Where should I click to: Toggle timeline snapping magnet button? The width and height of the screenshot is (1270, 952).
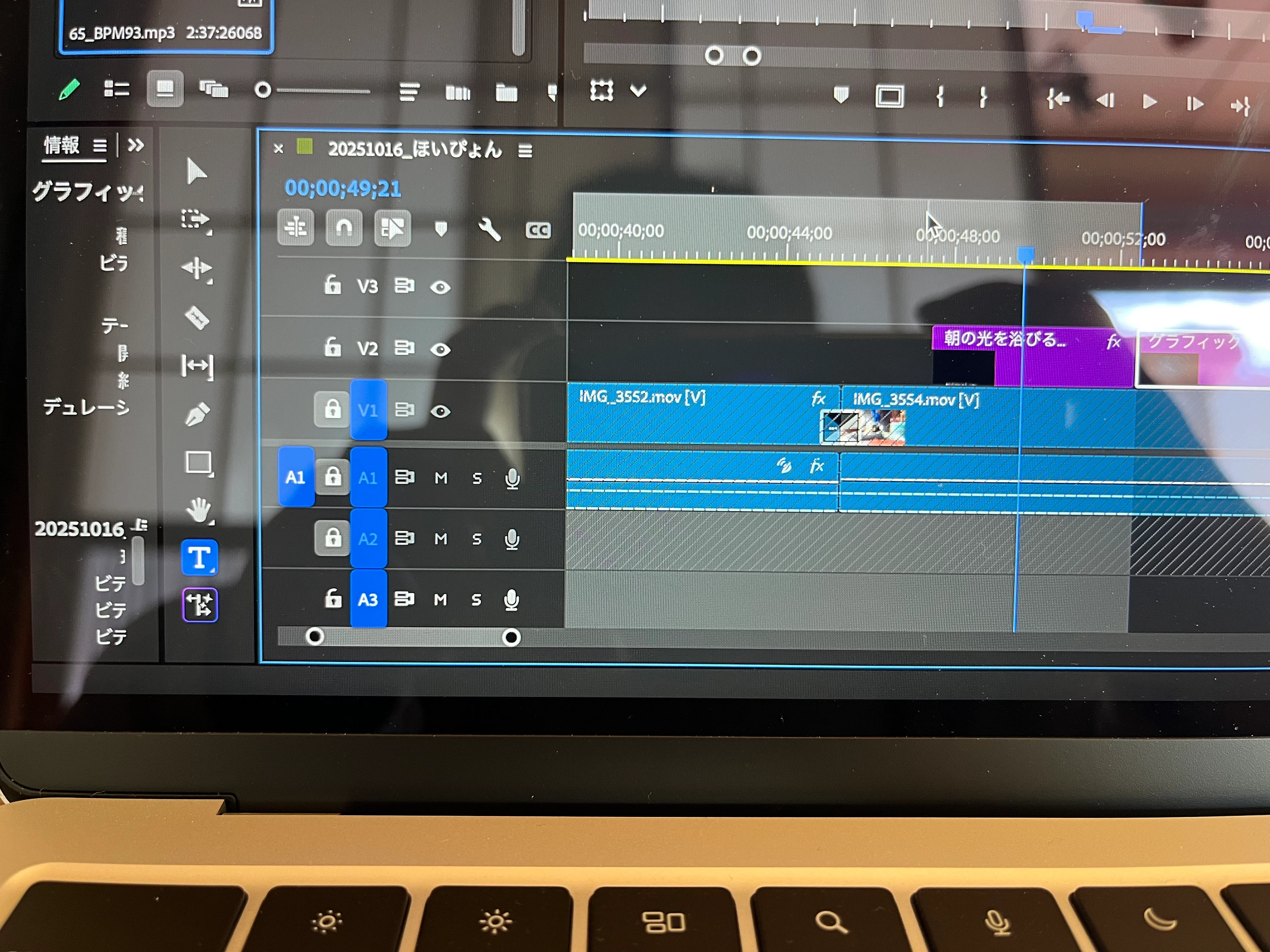344,228
